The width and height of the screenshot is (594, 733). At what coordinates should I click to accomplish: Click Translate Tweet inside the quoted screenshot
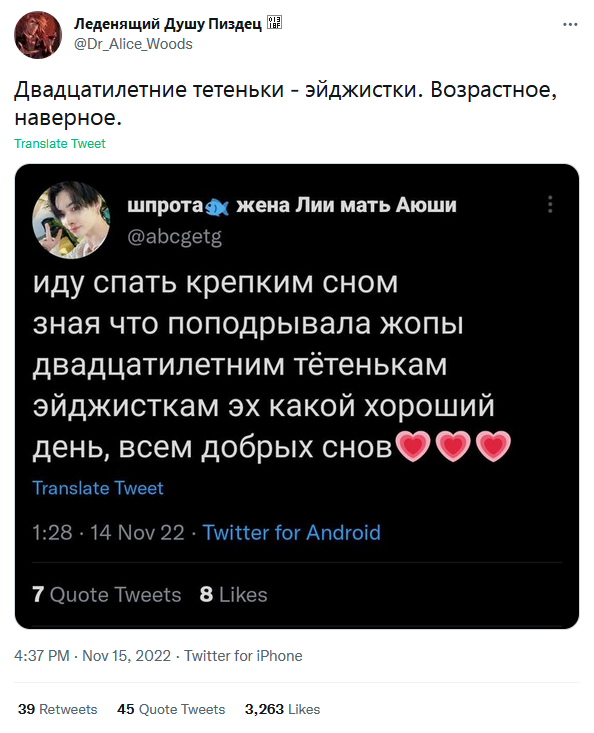coord(98,488)
